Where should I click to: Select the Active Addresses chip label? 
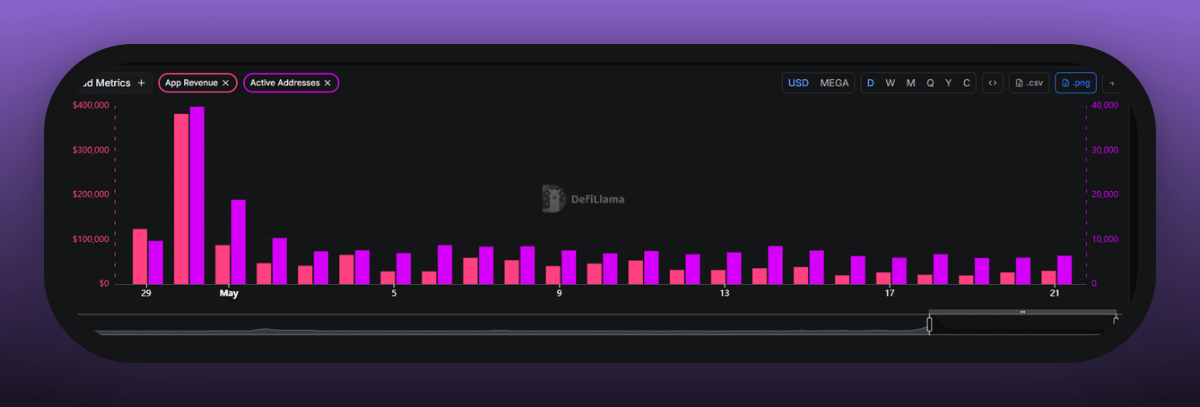click(x=285, y=83)
